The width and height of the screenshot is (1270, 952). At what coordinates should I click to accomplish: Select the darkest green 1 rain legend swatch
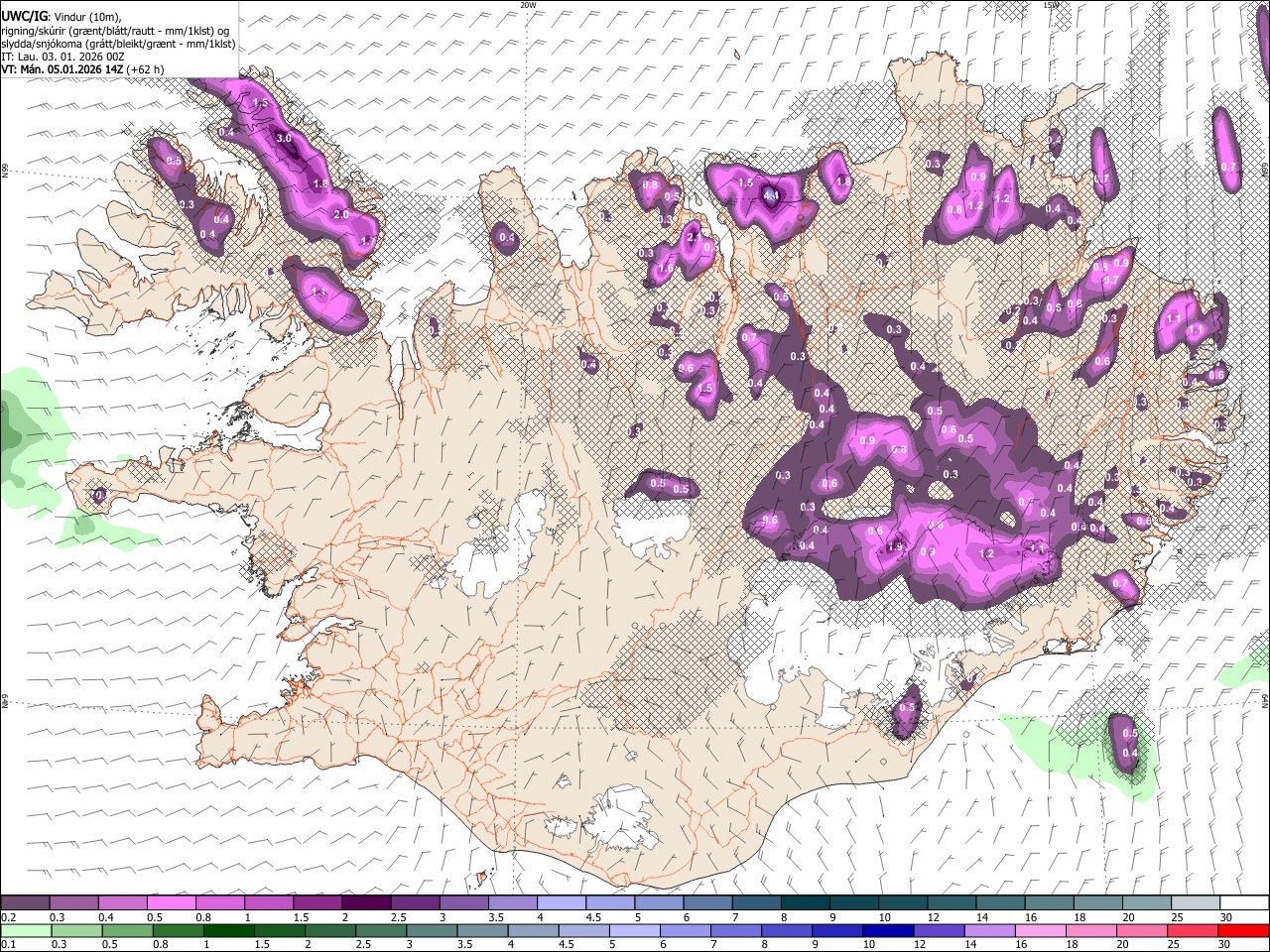coord(228,931)
